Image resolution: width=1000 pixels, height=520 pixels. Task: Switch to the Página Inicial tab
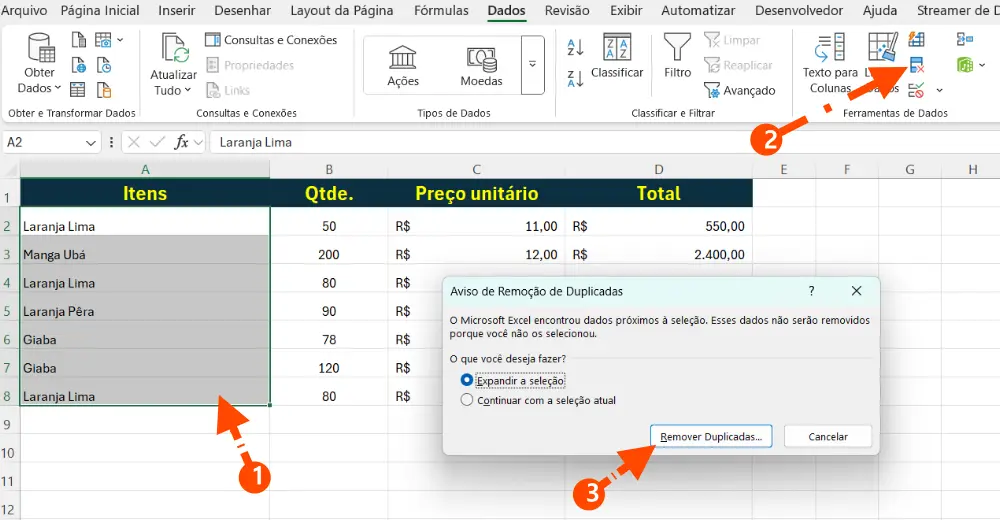tap(100, 11)
